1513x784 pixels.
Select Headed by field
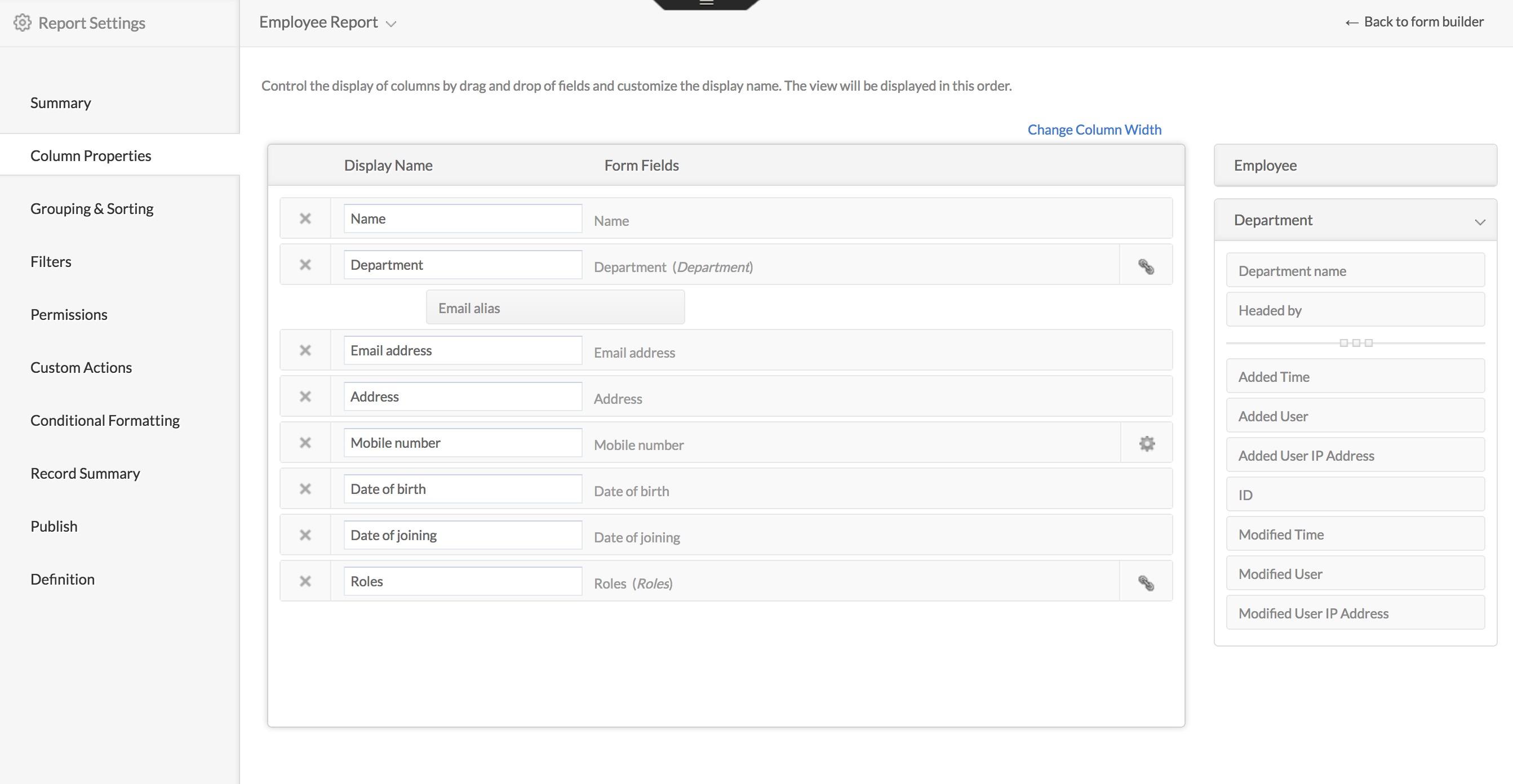[1355, 310]
